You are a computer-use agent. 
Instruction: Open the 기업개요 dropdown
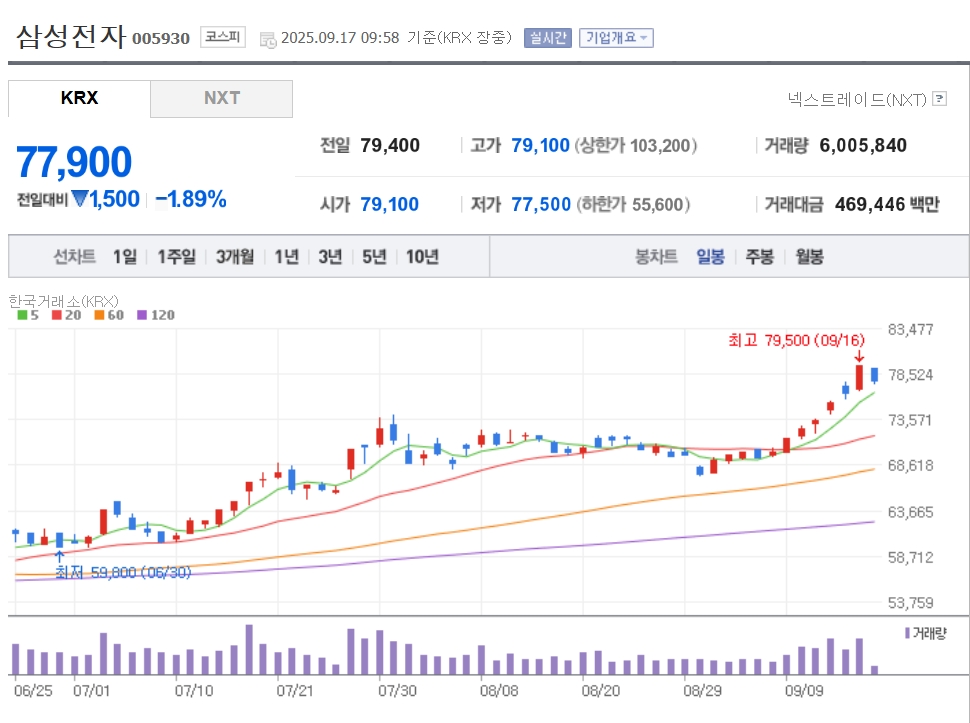pos(616,38)
